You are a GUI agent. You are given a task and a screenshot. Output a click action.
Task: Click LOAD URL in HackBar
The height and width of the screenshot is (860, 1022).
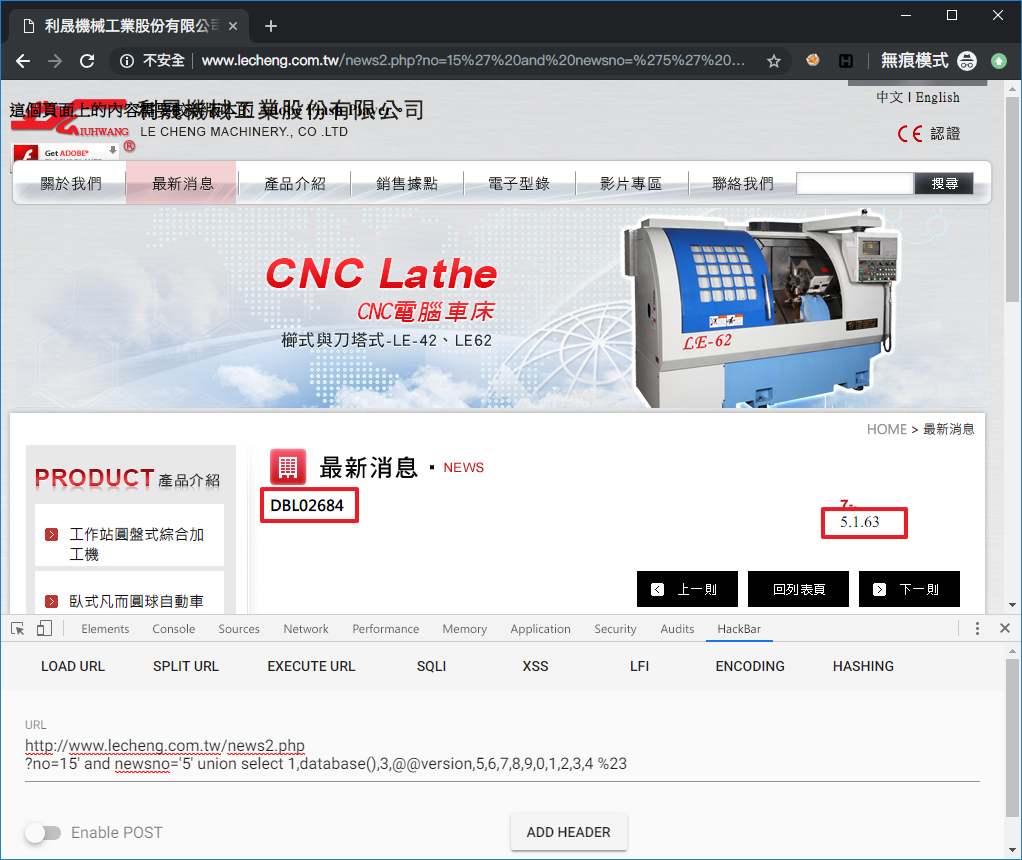pyautogui.click(x=73, y=666)
